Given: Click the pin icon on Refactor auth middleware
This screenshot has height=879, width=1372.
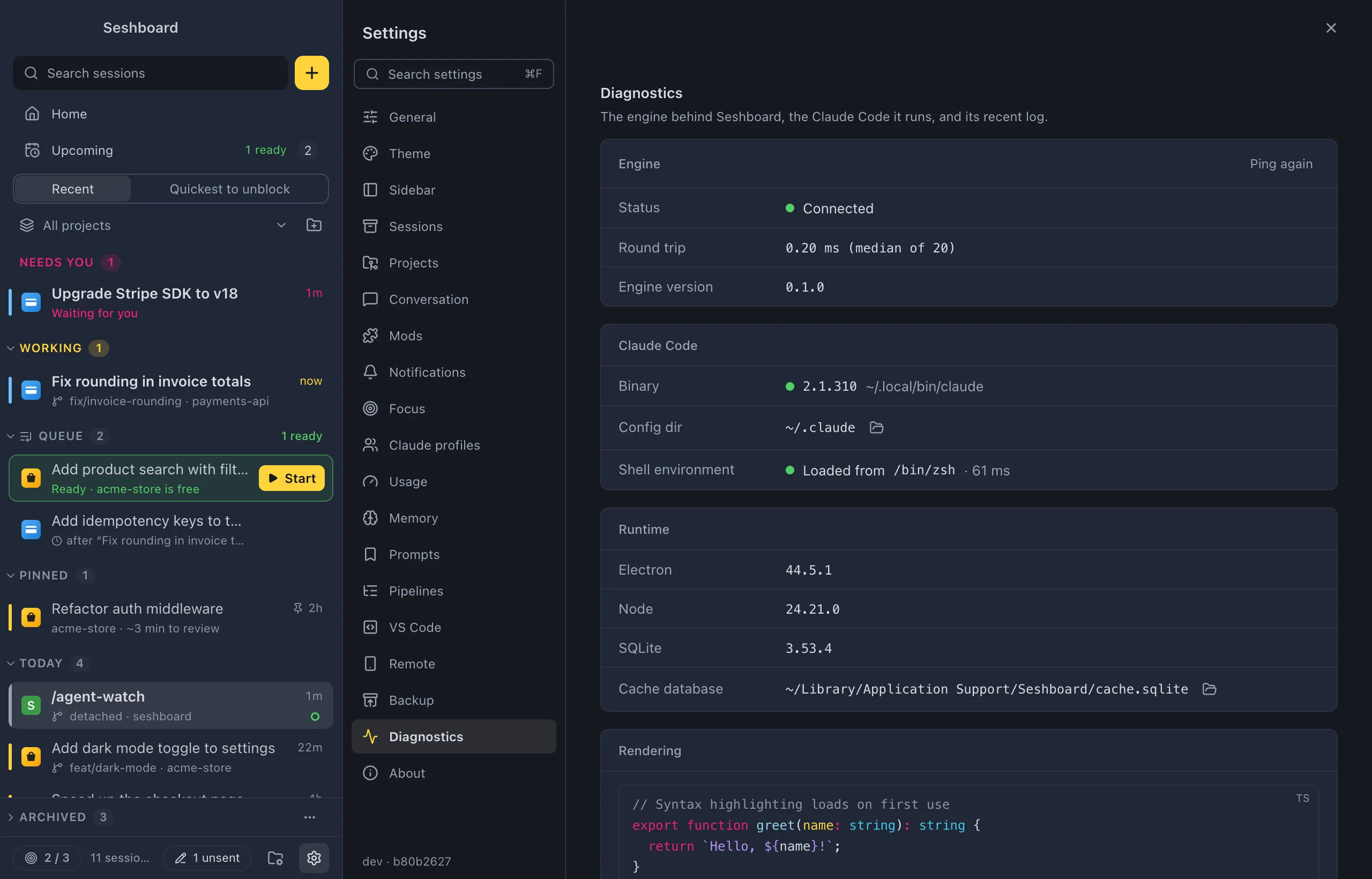Looking at the screenshot, I should (x=297, y=608).
